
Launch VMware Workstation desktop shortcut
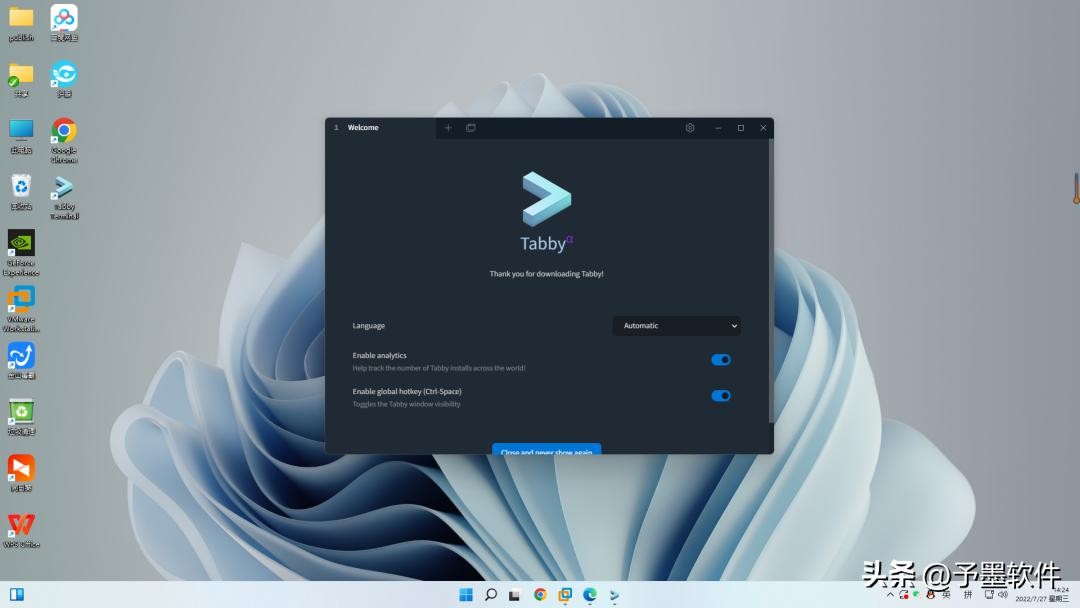pos(21,301)
